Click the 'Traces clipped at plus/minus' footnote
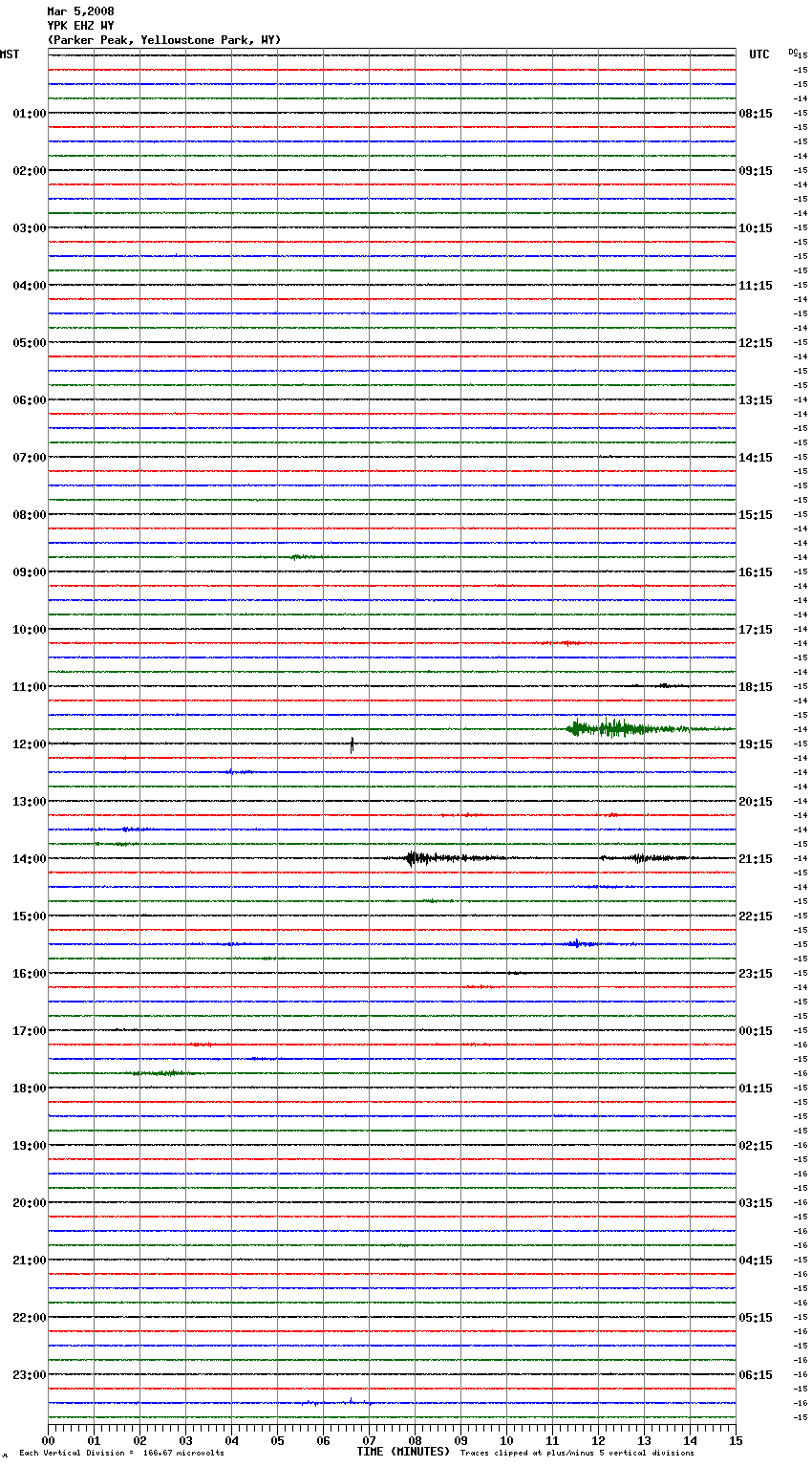 [577, 1454]
